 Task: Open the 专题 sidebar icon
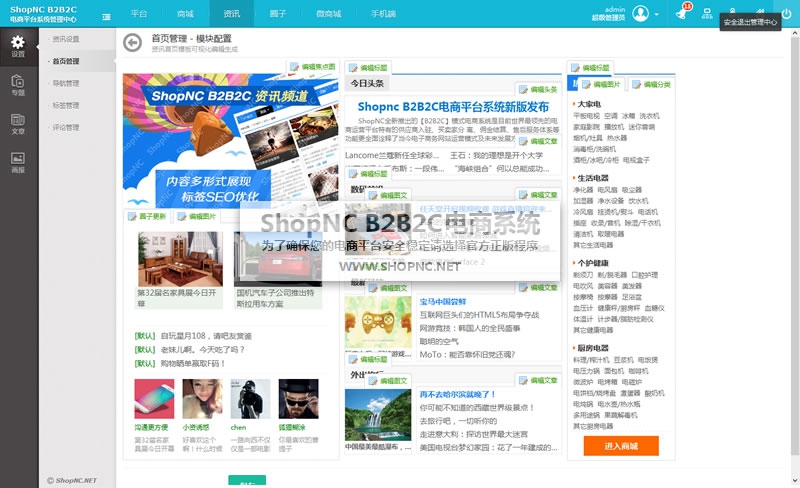(x=18, y=85)
